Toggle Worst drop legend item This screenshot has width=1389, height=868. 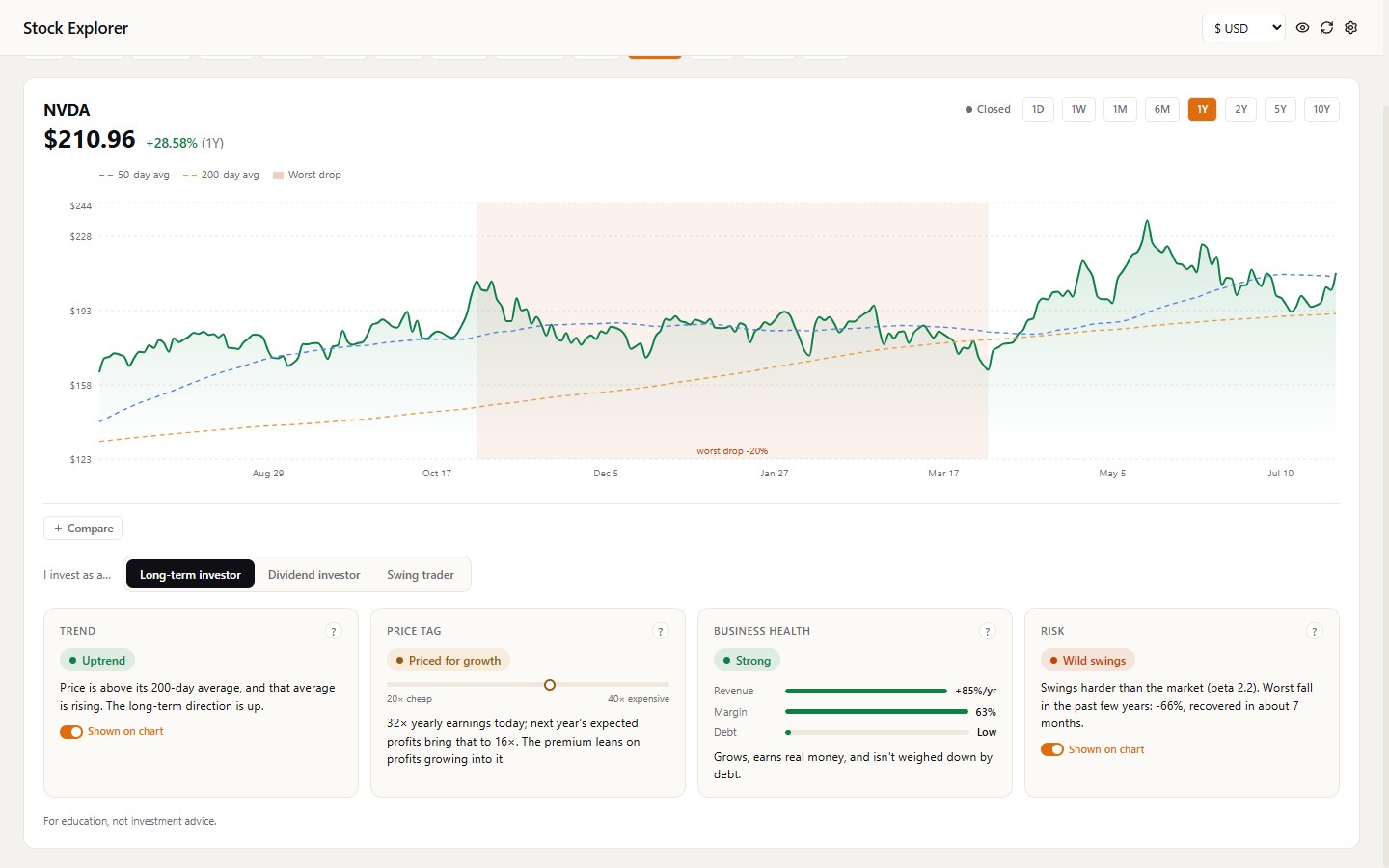coord(307,176)
